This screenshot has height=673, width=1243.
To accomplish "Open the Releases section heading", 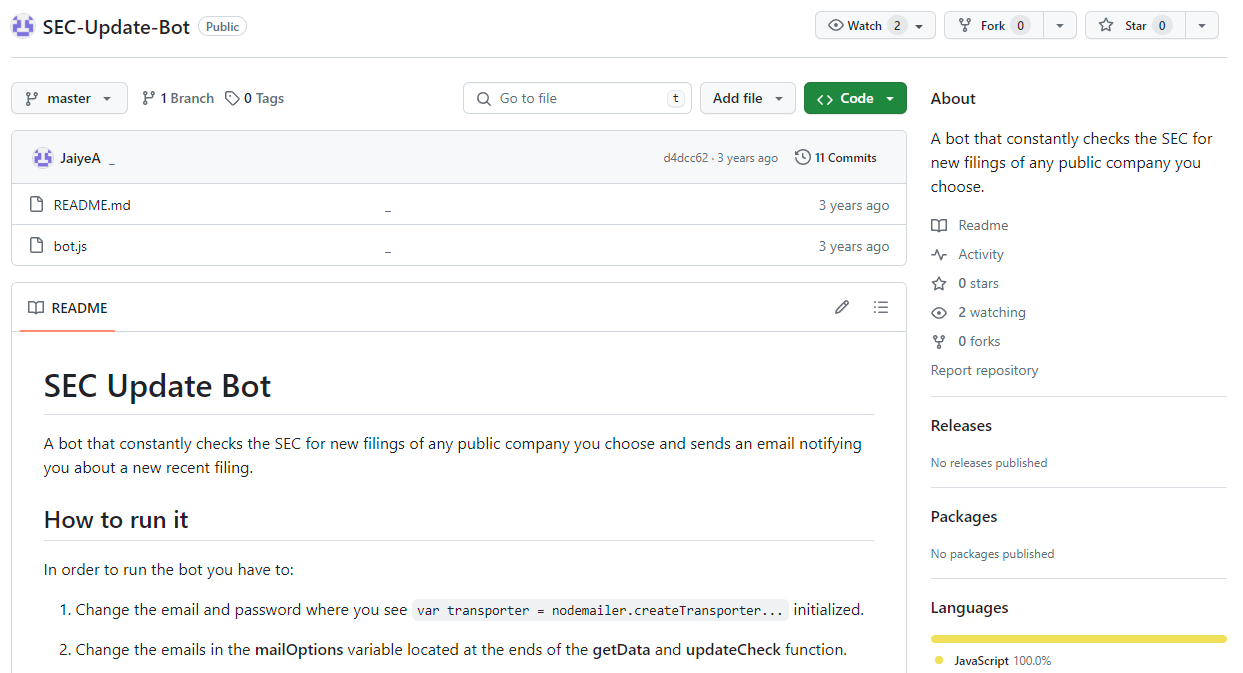I will (961, 426).
